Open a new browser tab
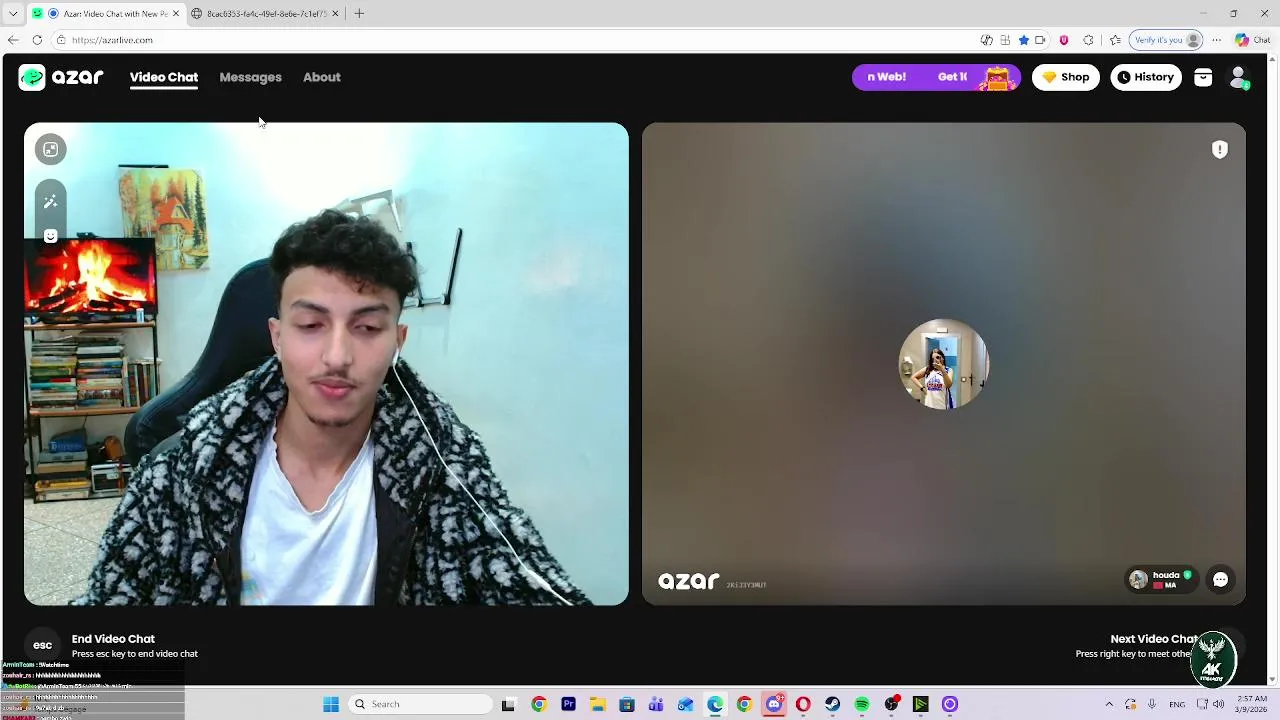Screen dimensions: 1280x720 (359, 13)
